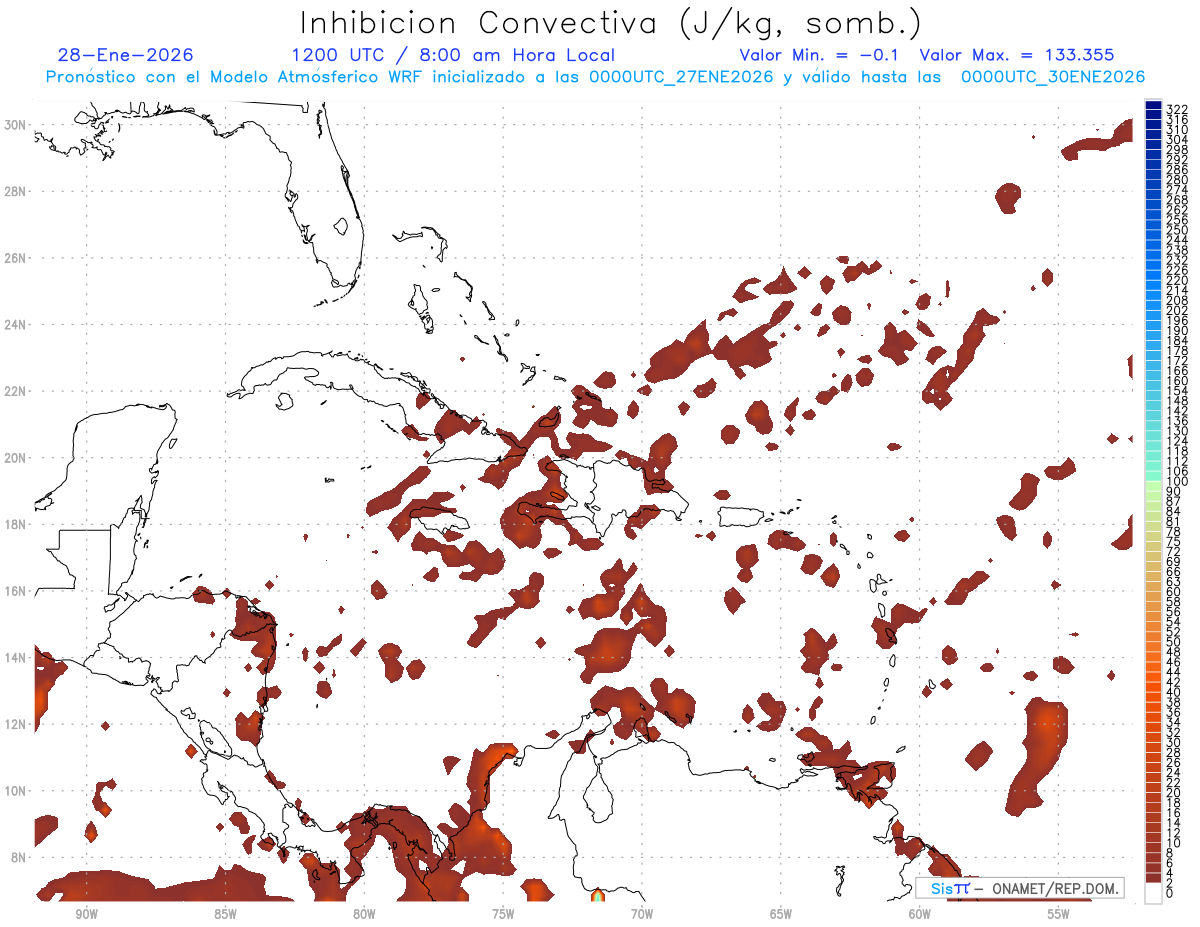Image resolution: width=1200 pixels, height=927 pixels.
Task: Select the "Valor Min. = -0.1" text
Action: click(x=819, y=55)
